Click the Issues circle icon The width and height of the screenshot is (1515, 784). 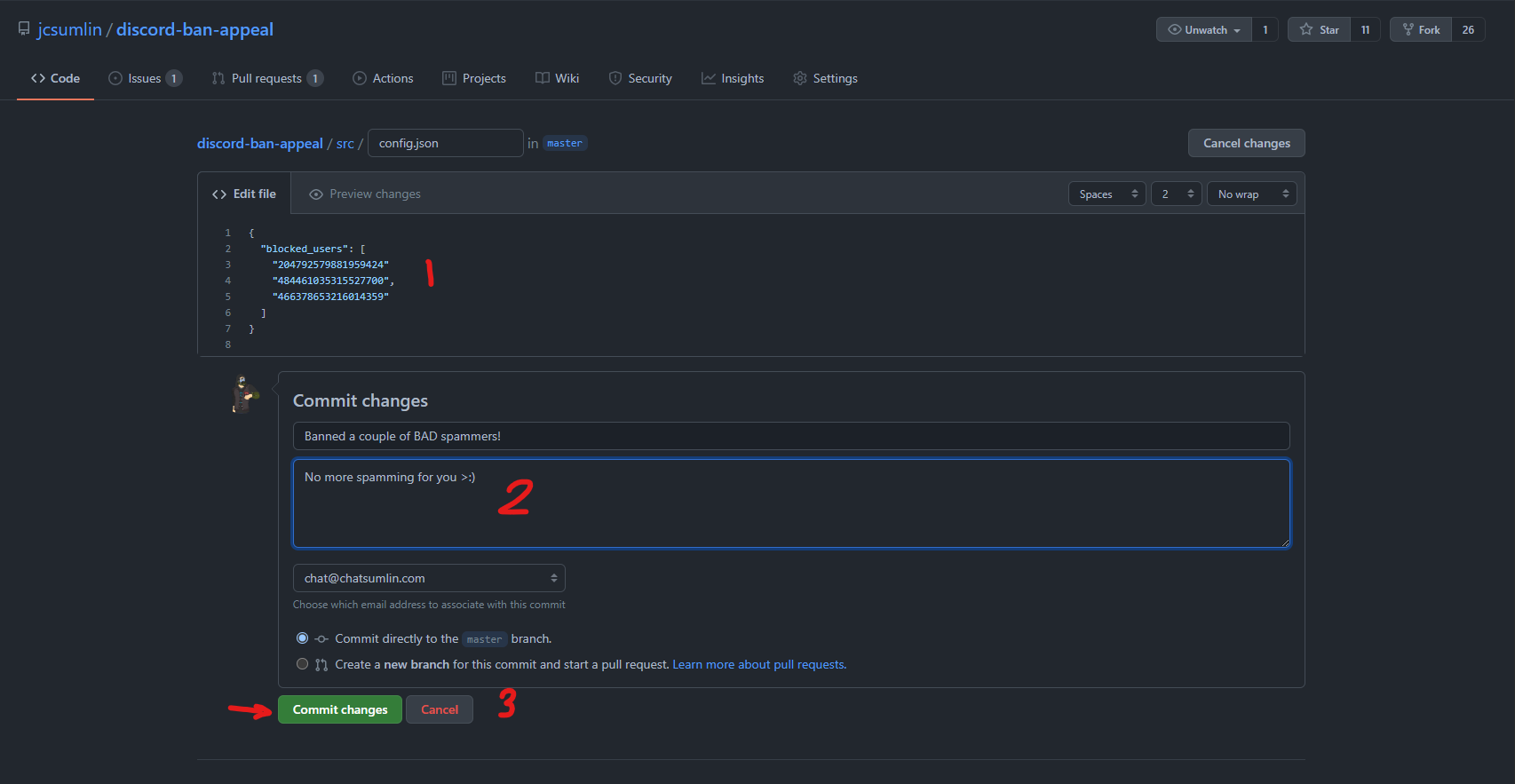(115, 78)
